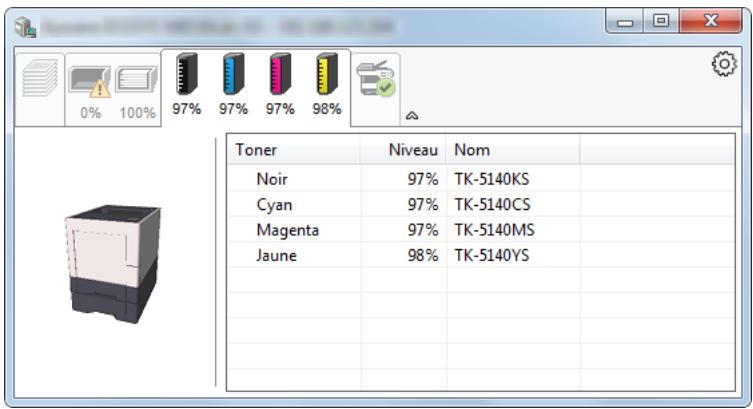Click the 97% level in Noir row

point(423,179)
